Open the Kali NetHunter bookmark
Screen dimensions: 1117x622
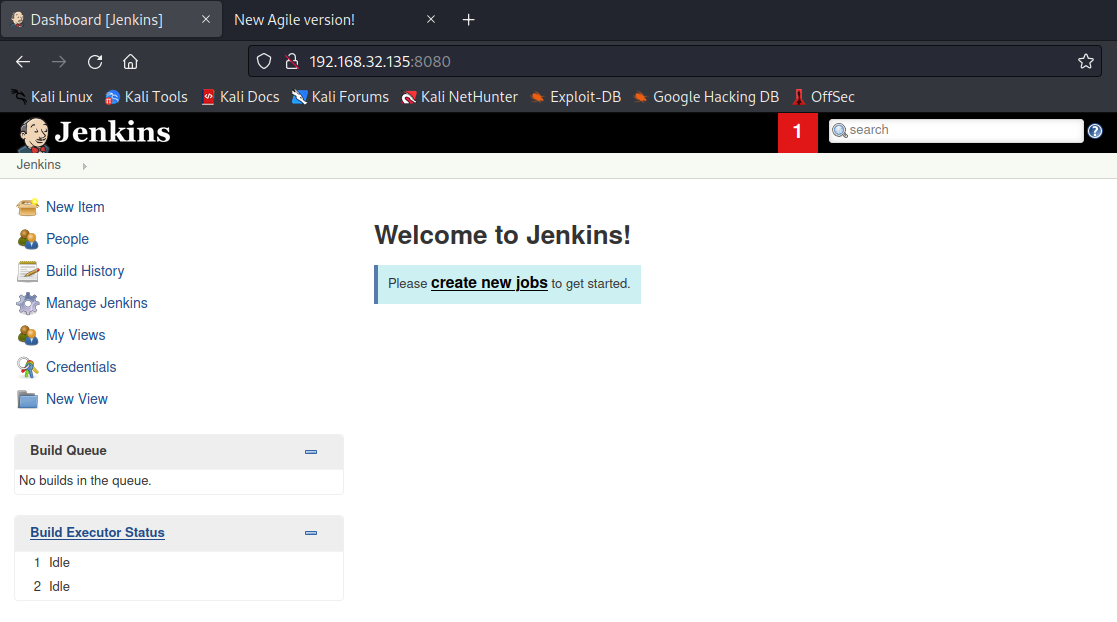(459, 97)
